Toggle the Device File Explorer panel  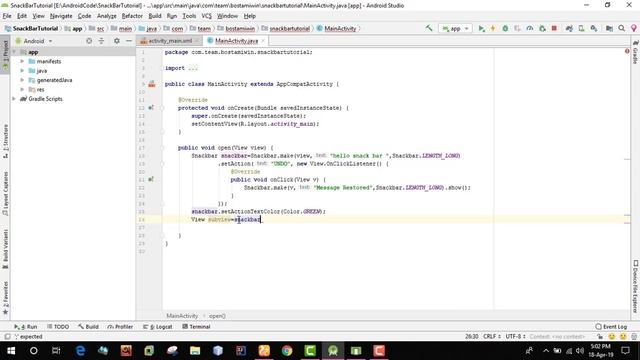(x=635, y=286)
